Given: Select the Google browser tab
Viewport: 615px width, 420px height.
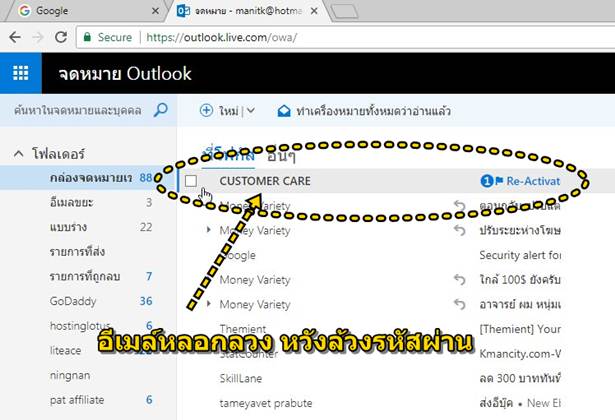Looking at the screenshot, I should (86, 11).
